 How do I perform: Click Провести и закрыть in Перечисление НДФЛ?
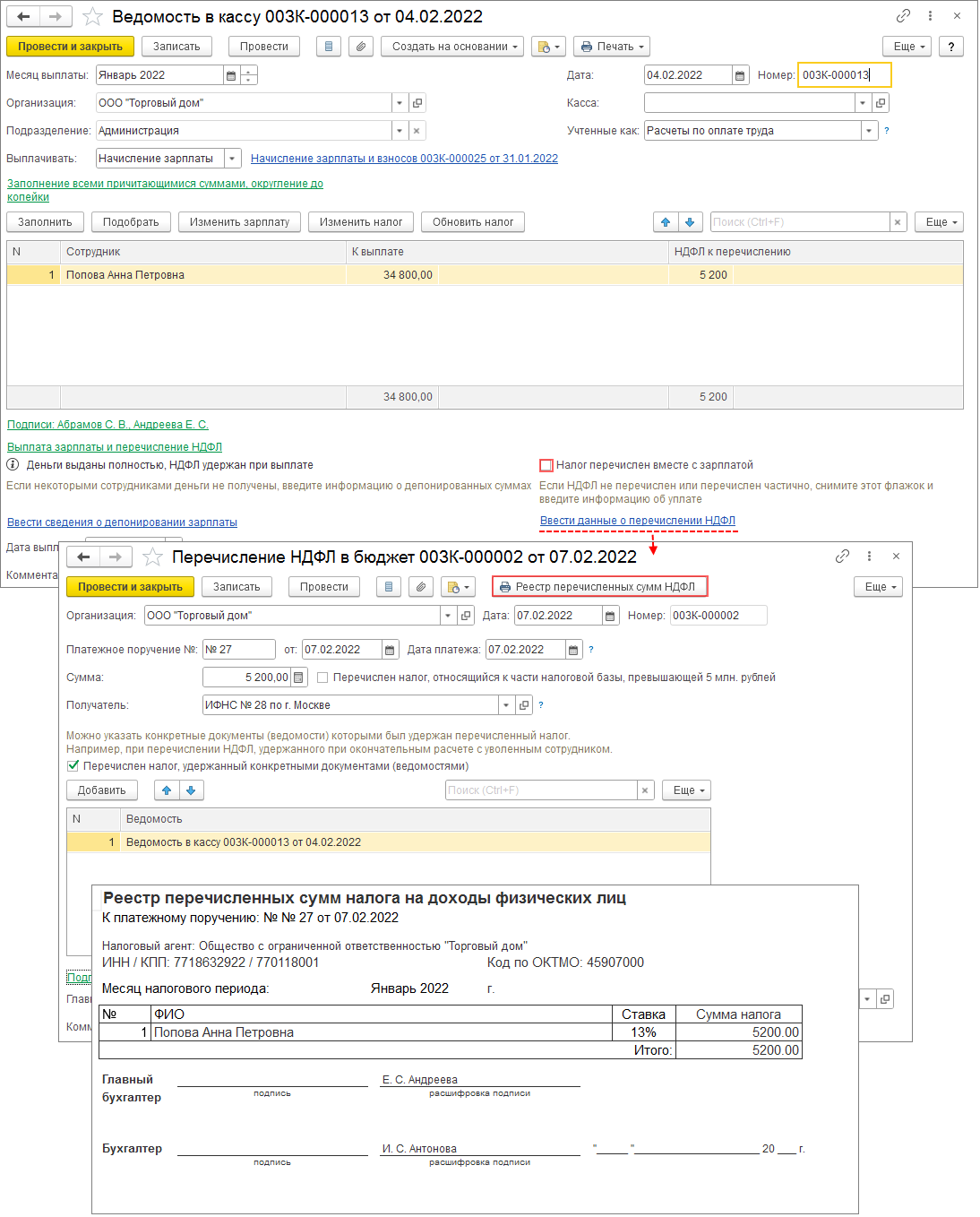pyautogui.click(x=130, y=587)
